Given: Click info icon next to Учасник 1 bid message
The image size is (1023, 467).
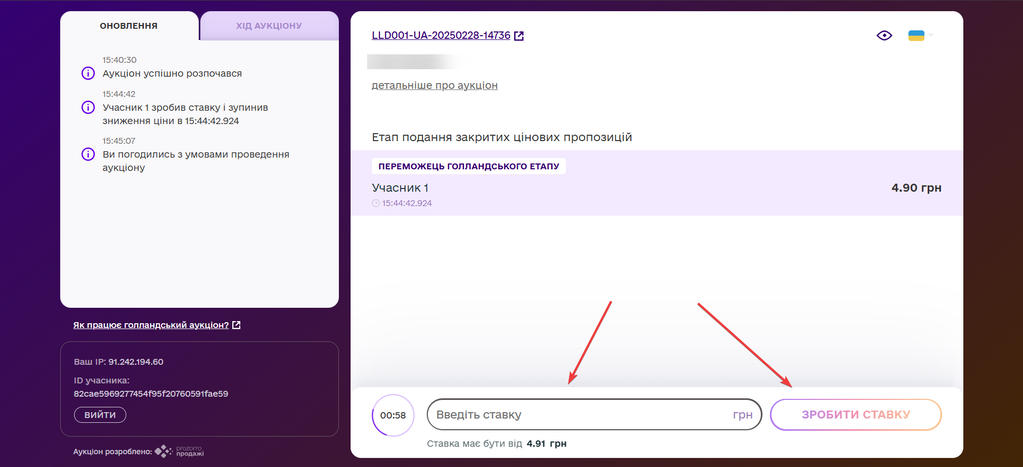Looking at the screenshot, I should coord(87,107).
